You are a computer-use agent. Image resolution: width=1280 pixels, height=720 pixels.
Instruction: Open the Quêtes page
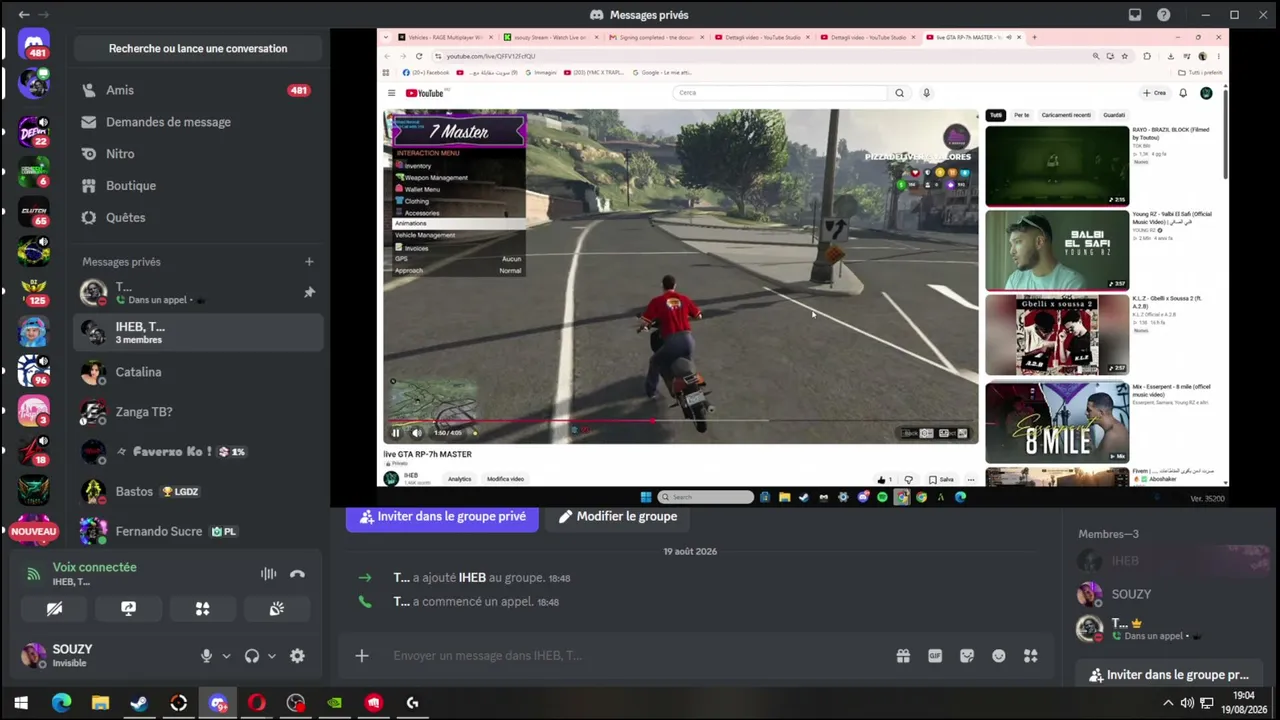pos(198,218)
